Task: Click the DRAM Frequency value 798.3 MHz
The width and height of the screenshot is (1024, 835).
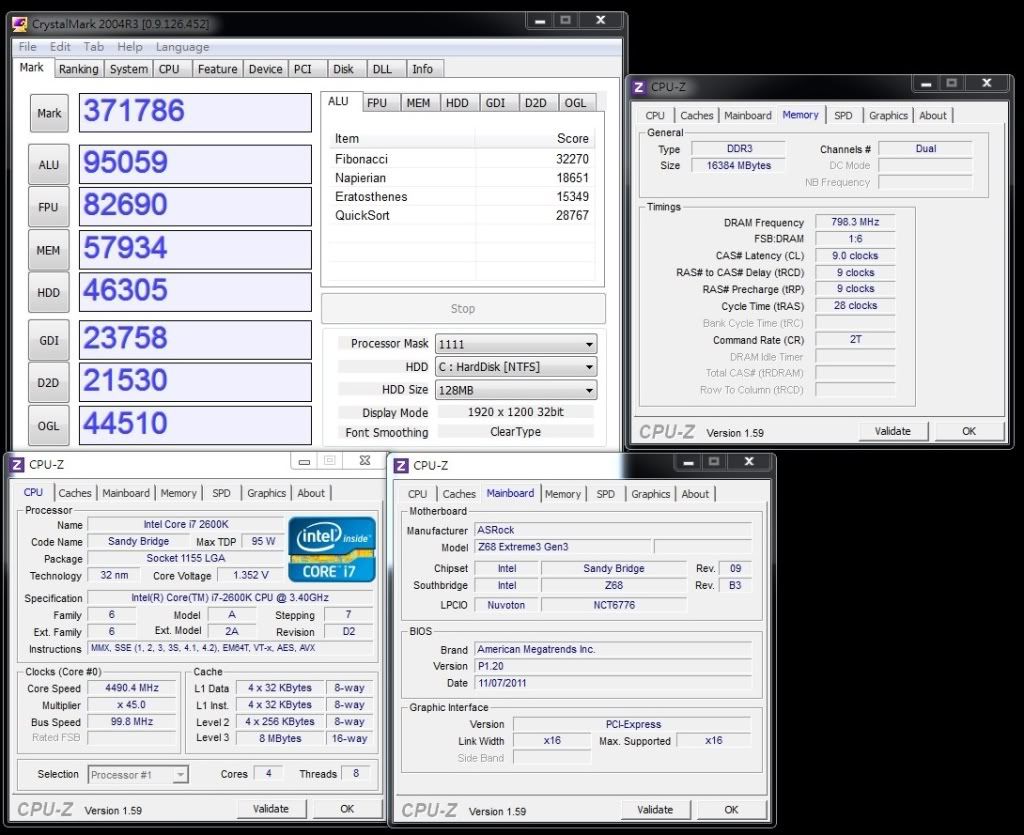Action: pyautogui.click(x=855, y=222)
